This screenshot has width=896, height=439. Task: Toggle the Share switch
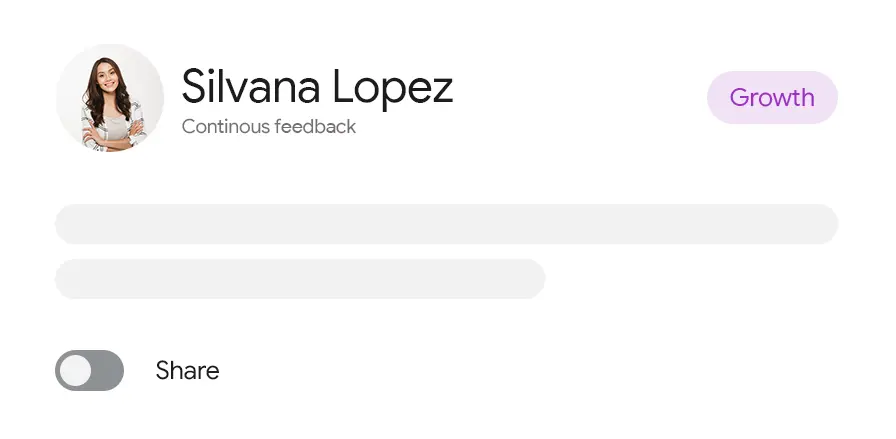point(89,371)
